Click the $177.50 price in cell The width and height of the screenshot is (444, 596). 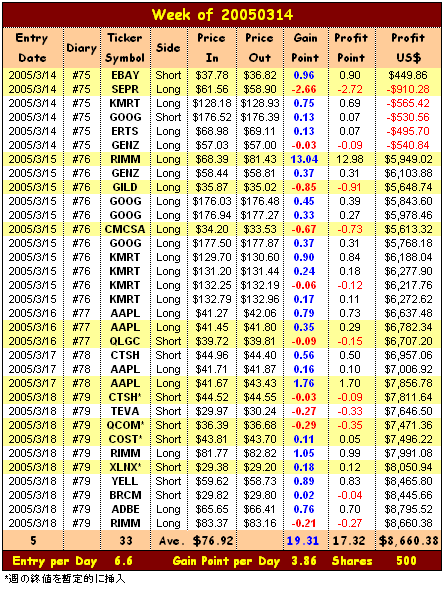pos(212,243)
